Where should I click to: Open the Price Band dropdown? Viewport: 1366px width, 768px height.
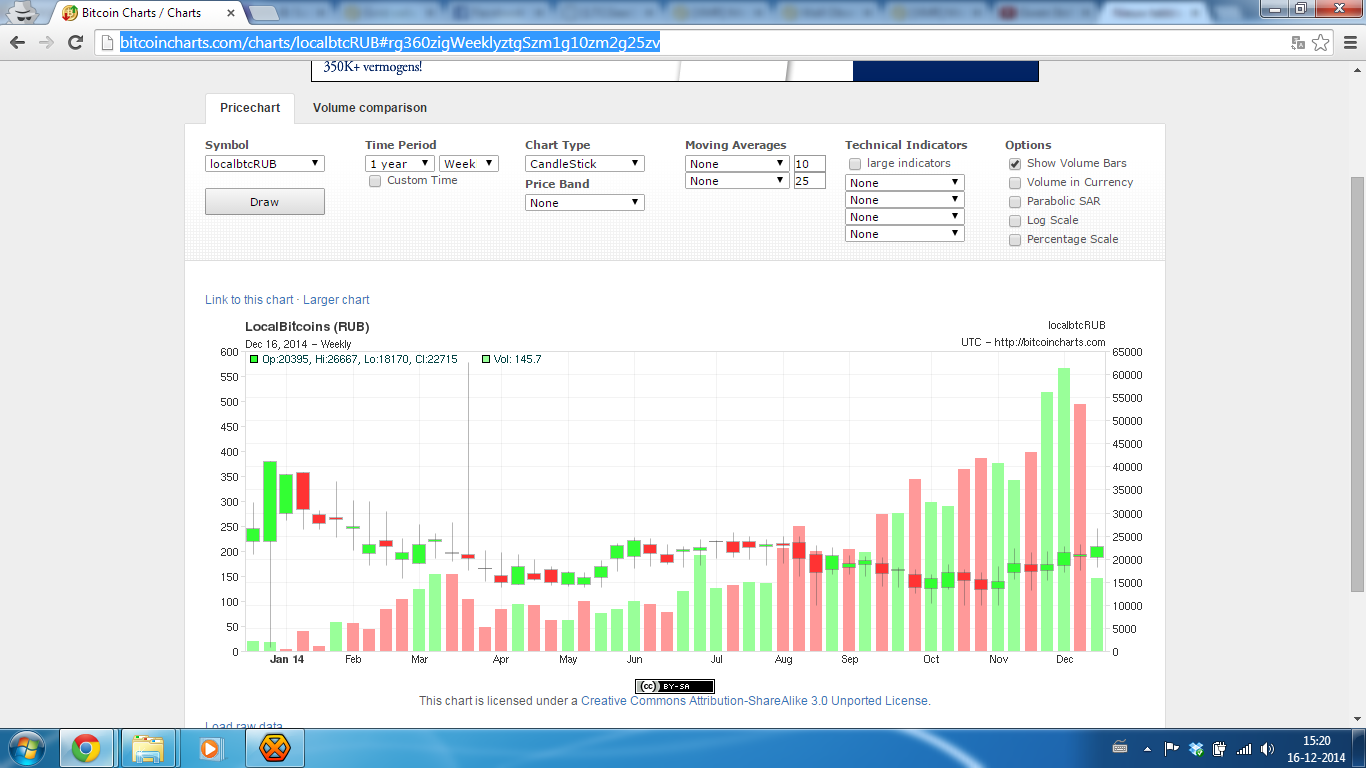(x=585, y=202)
